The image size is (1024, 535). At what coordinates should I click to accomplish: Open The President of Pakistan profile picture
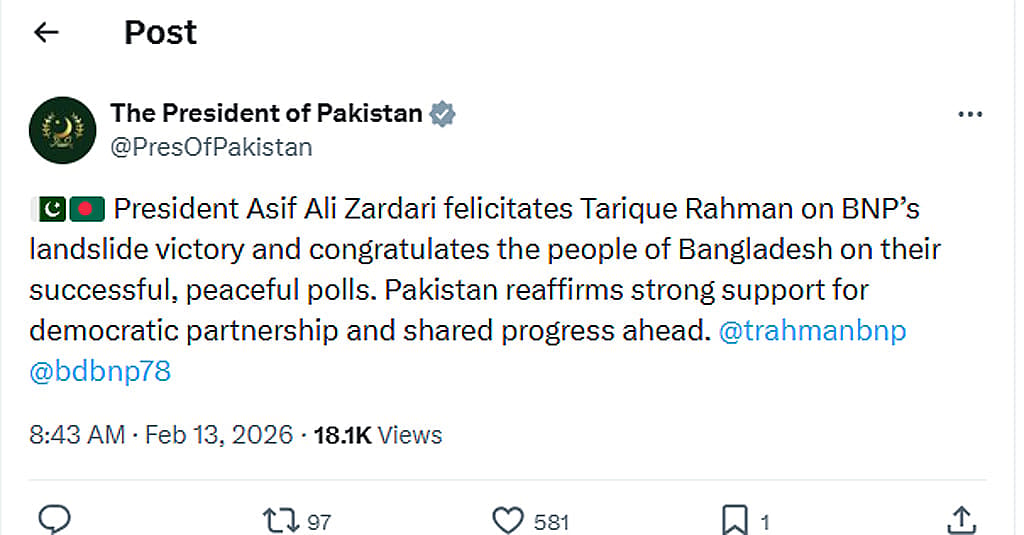point(63,130)
